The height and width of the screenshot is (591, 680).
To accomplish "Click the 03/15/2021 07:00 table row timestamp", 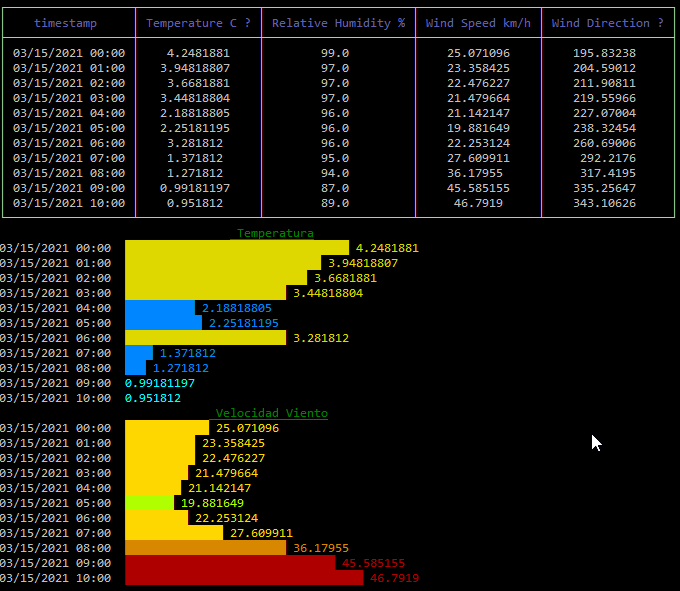I will click(x=69, y=158).
